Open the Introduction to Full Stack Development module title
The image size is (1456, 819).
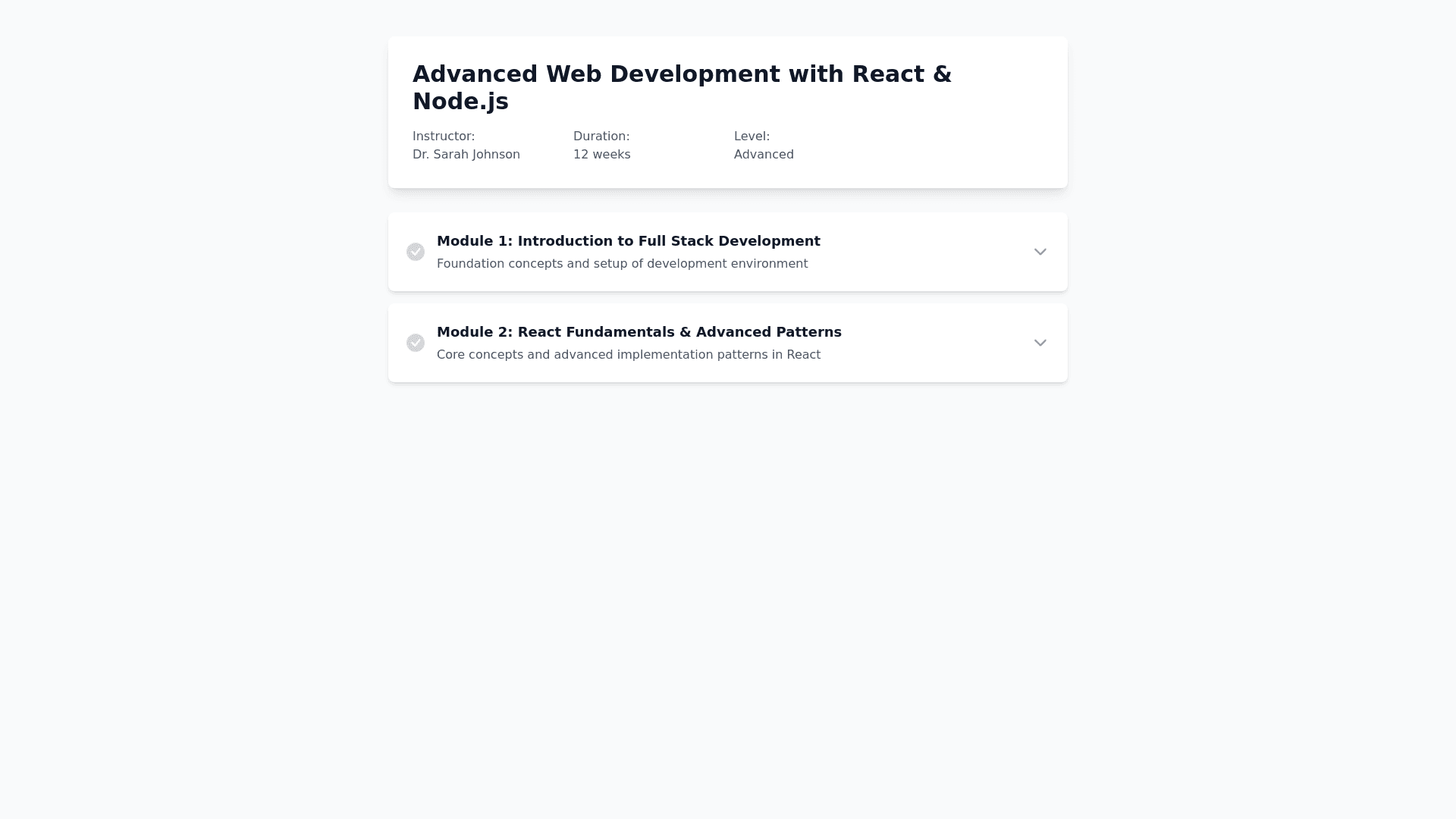pyautogui.click(x=628, y=241)
